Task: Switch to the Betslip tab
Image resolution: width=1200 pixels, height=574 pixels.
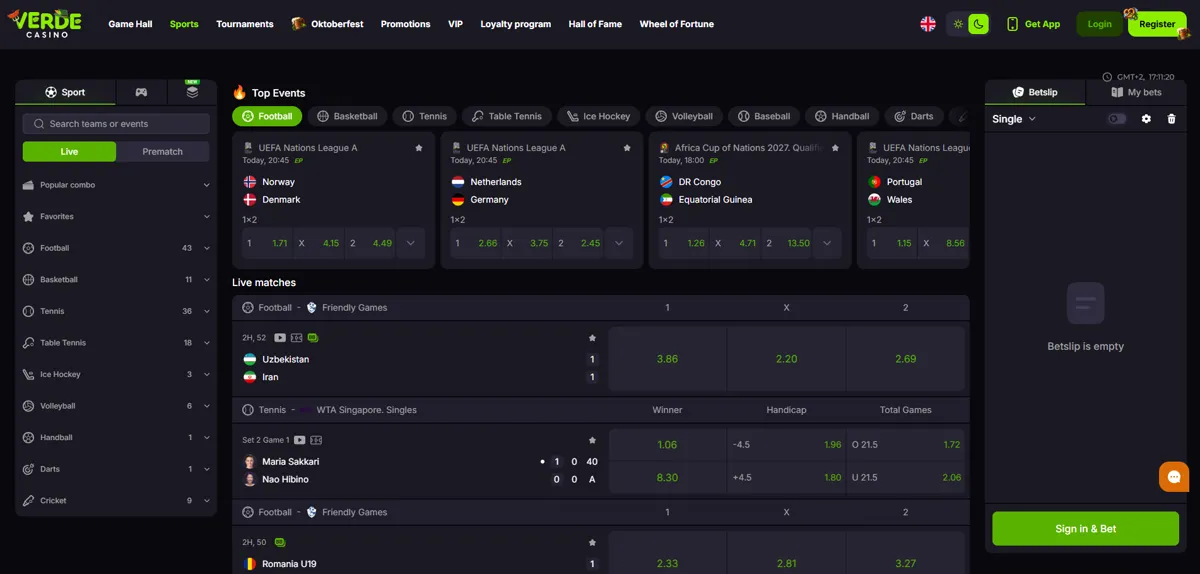Action: 1035,92
